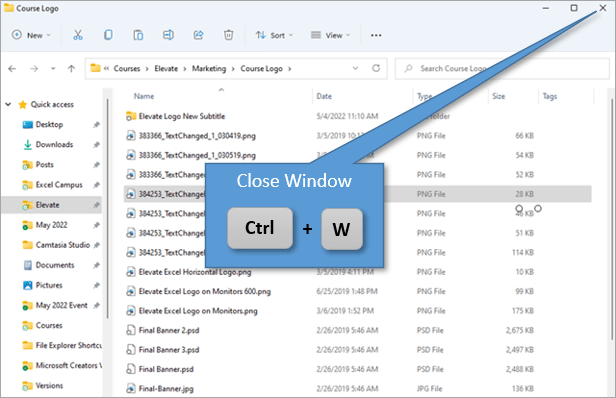616x398 pixels.
Task: Select Elevate Excel Logo on Monitors 600.png
Action: 205,292
